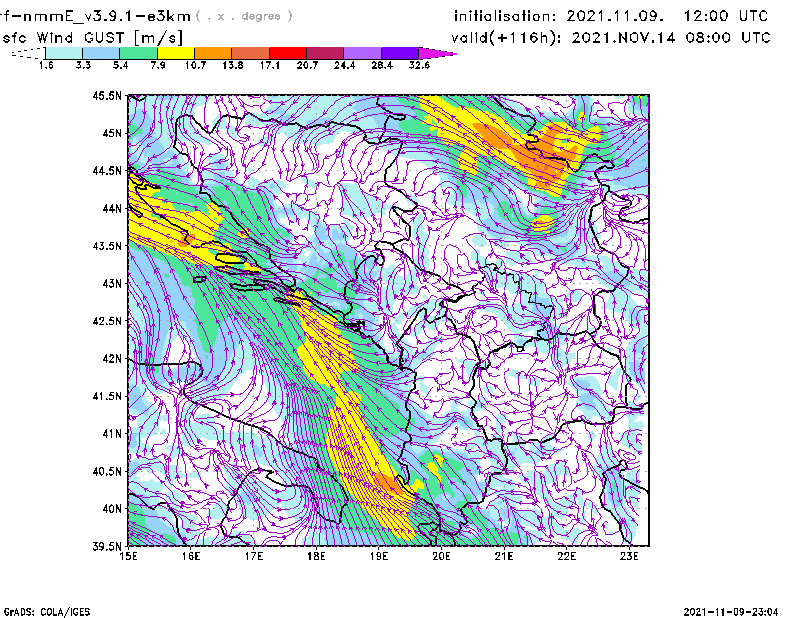
Task: Click the '17E' longitude label
Action: tap(254, 556)
